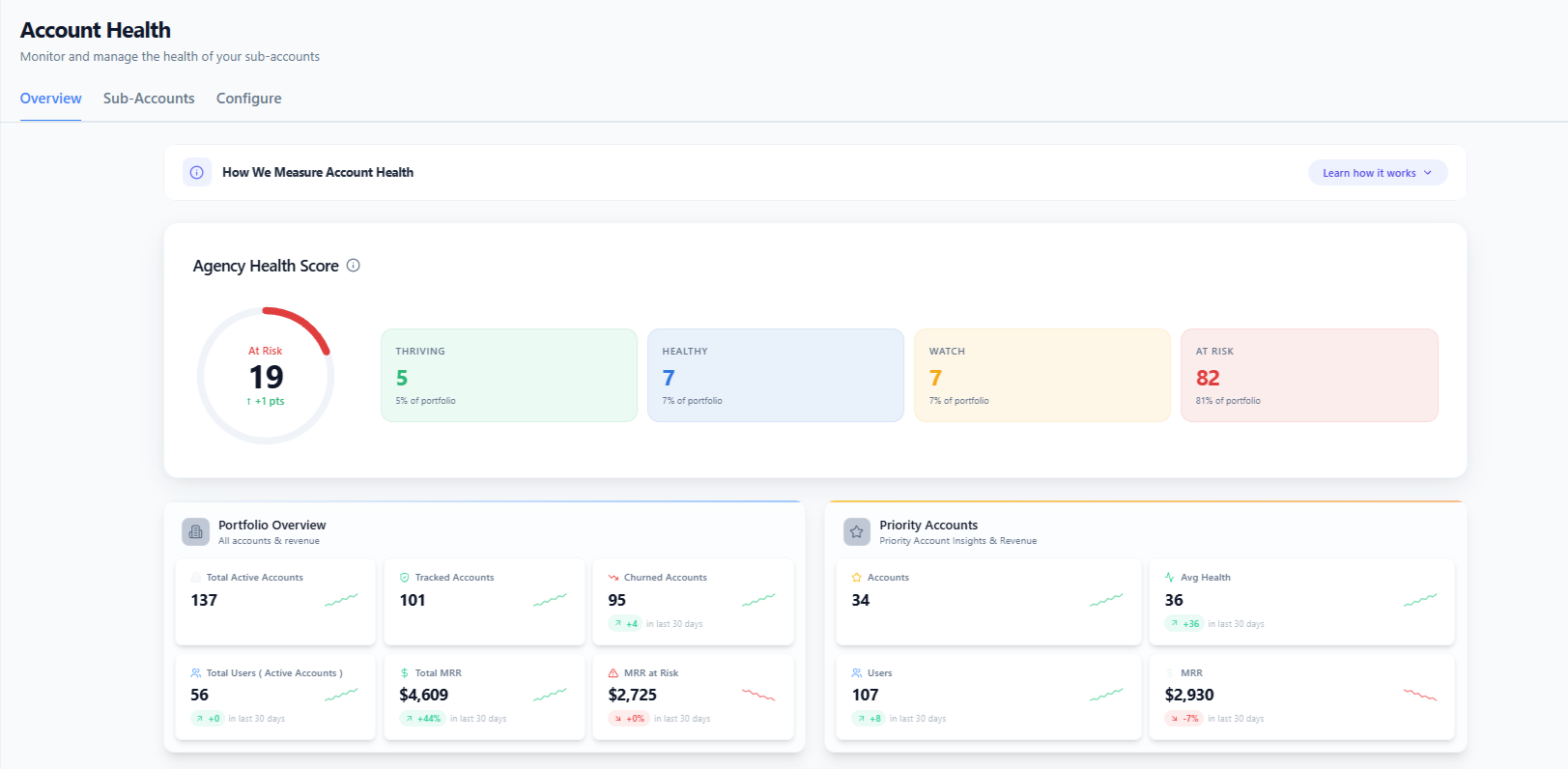1568x769 pixels.
Task: Click the info icon in How We Measure banner
Action: (x=197, y=173)
